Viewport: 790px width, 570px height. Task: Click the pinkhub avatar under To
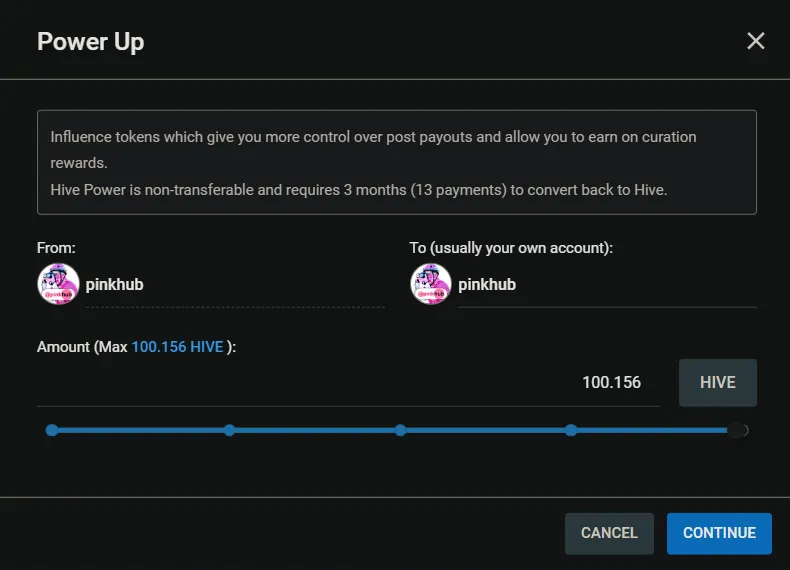click(431, 284)
